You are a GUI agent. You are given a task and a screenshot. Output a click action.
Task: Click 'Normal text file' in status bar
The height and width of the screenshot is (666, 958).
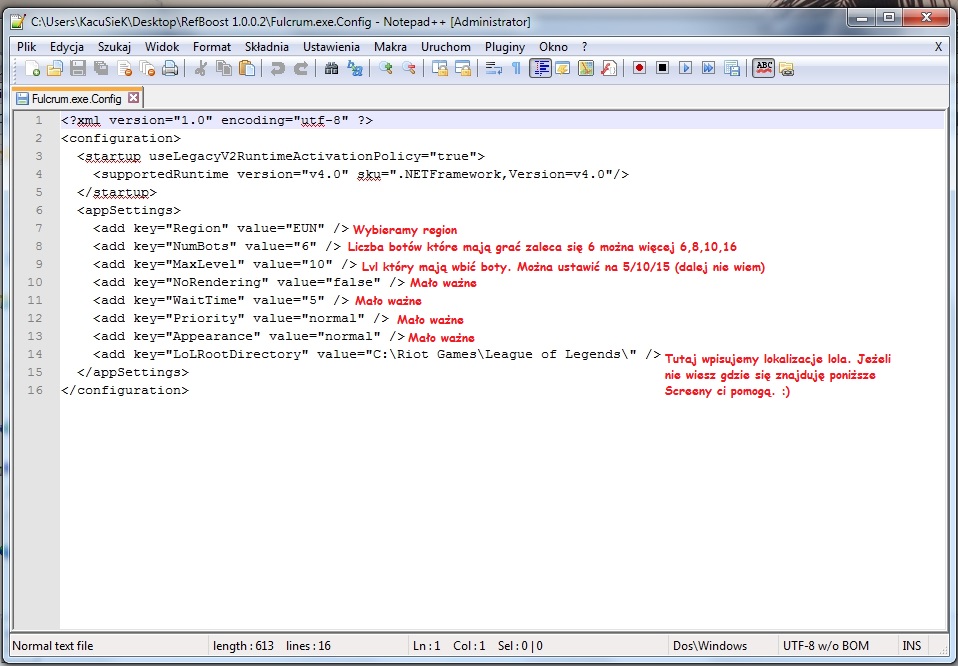tap(53, 646)
